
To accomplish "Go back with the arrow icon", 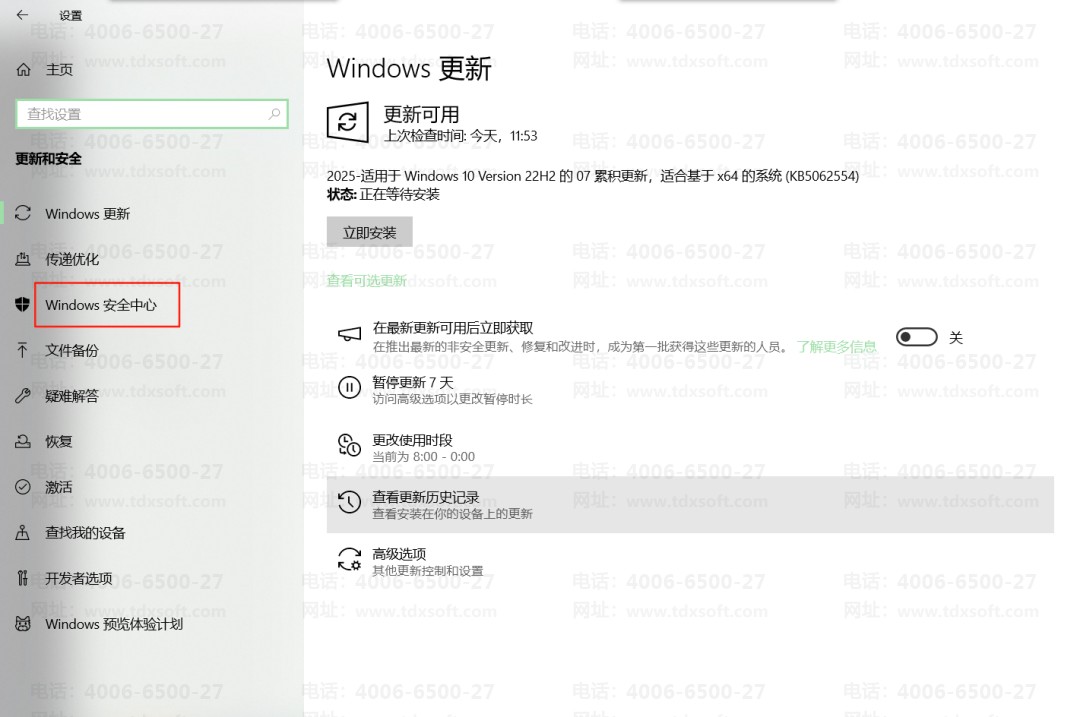I will click(22, 14).
